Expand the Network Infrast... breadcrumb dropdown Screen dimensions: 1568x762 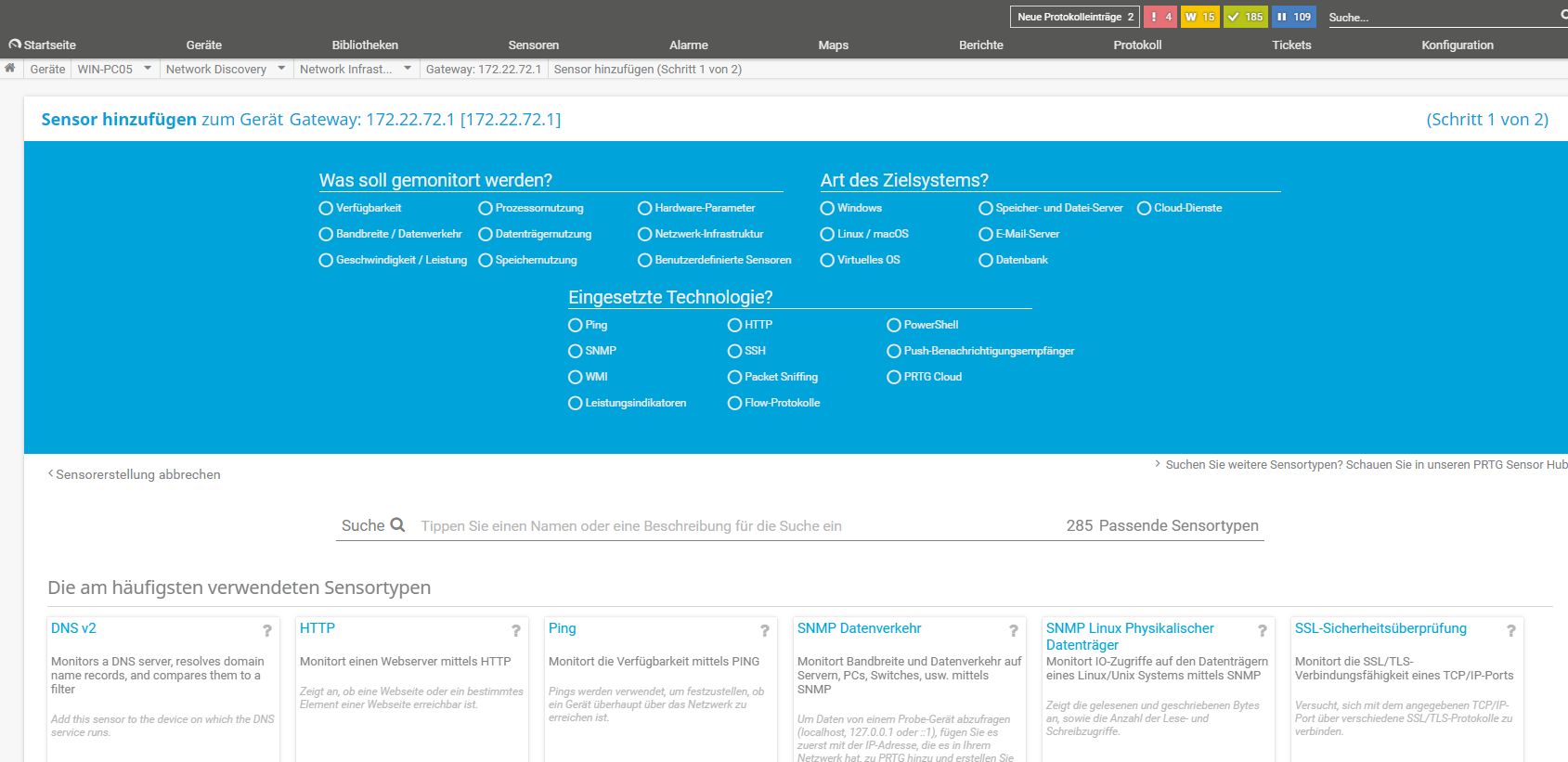[x=408, y=69]
